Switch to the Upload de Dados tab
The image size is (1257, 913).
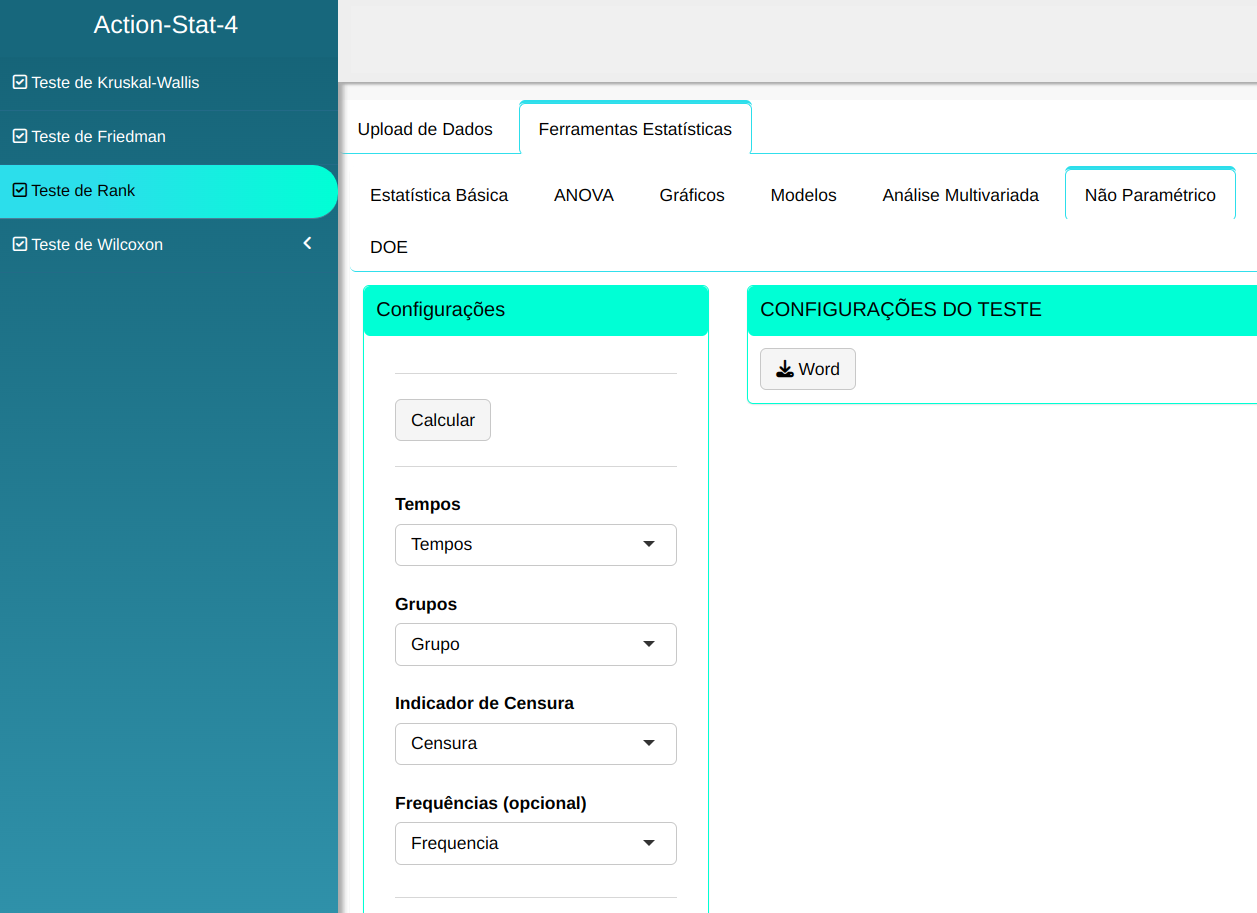point(425,129)
